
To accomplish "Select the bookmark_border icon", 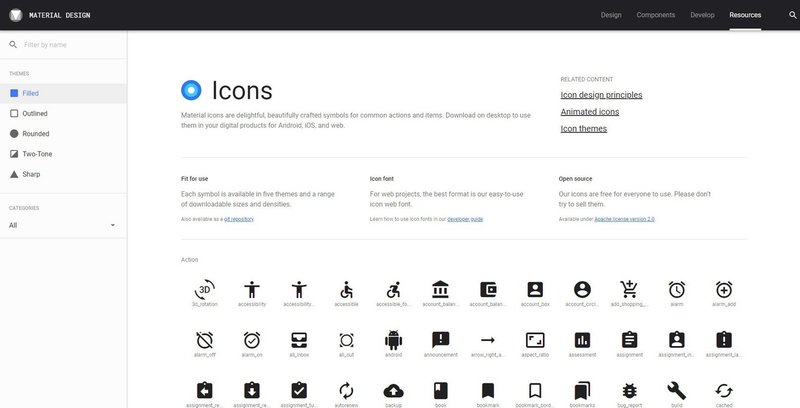I will 535,391.
